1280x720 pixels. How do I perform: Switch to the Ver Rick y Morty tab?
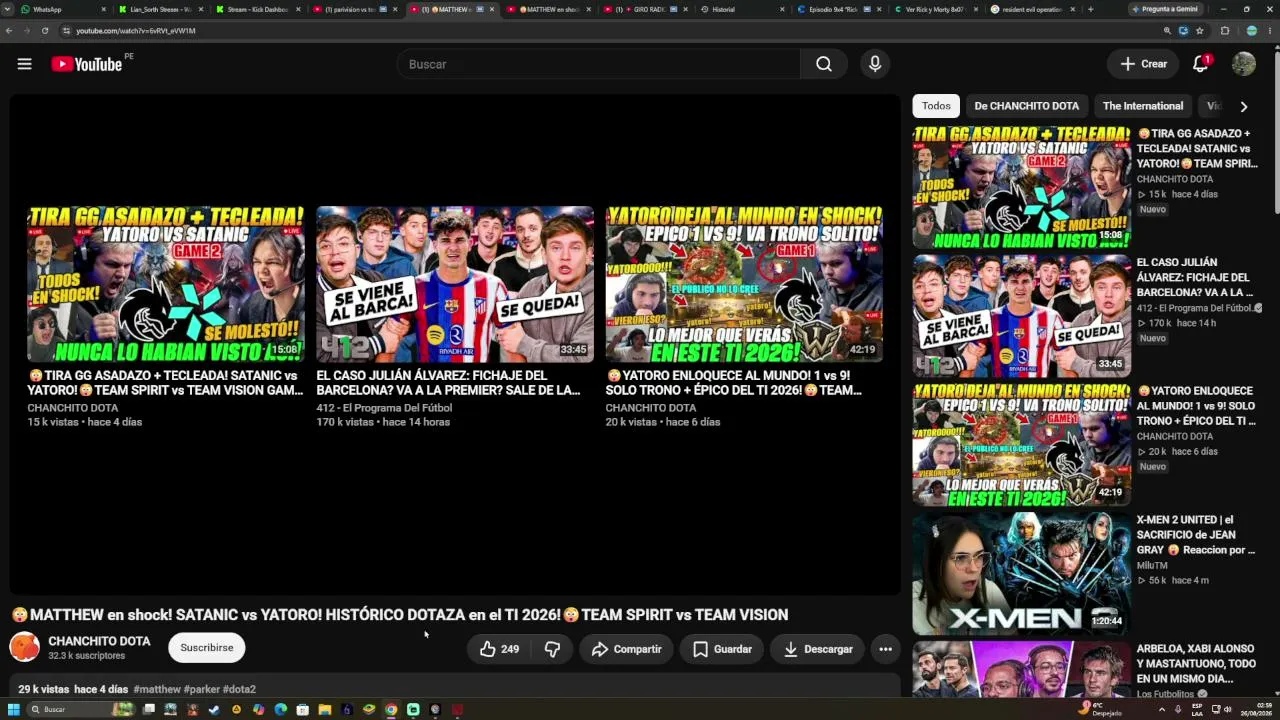pyautogui.click(x=938, y=9)
